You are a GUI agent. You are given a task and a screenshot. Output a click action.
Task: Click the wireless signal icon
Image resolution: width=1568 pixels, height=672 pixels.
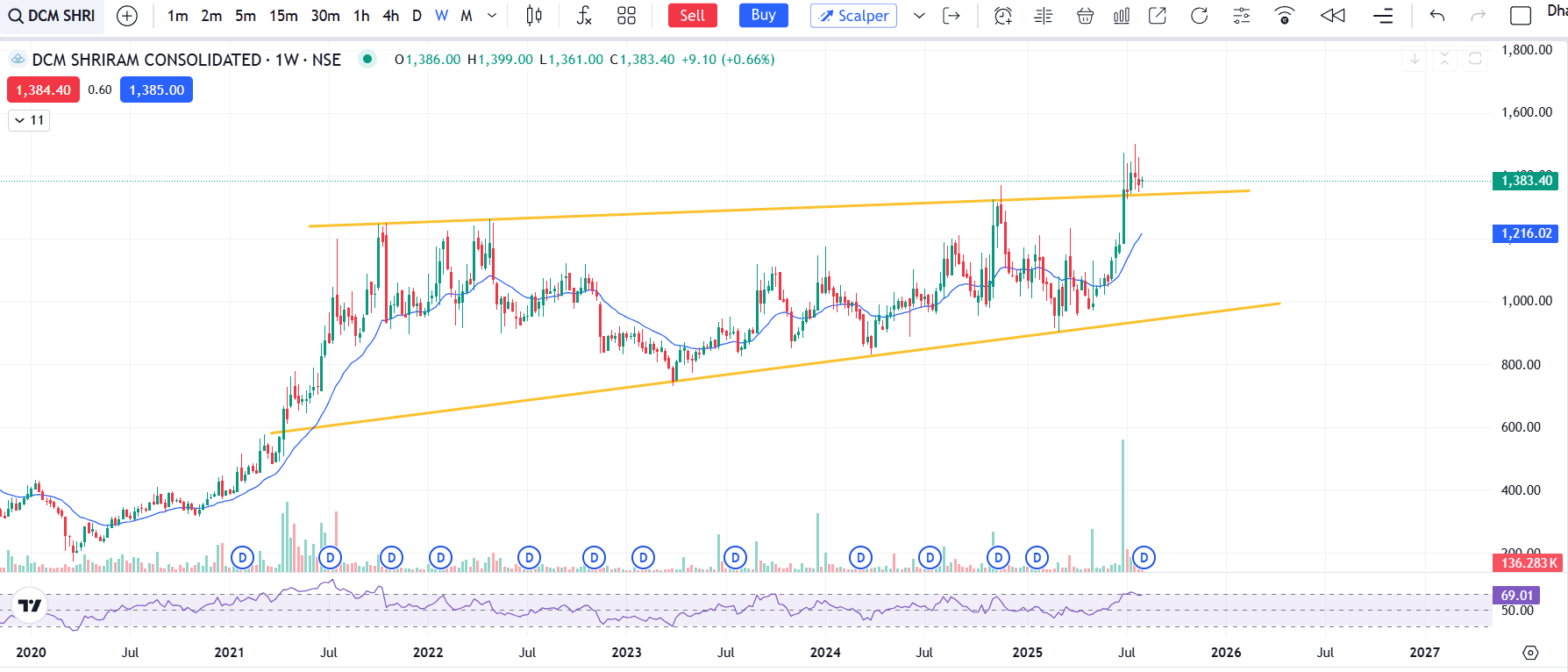(x=1285, y=16)
